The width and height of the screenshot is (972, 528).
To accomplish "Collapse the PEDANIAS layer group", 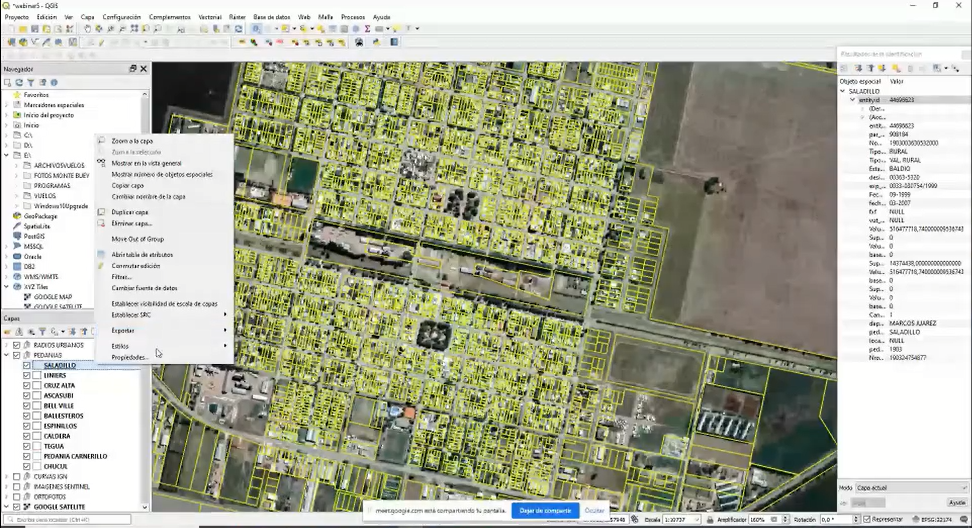I will tap(7, 355).
